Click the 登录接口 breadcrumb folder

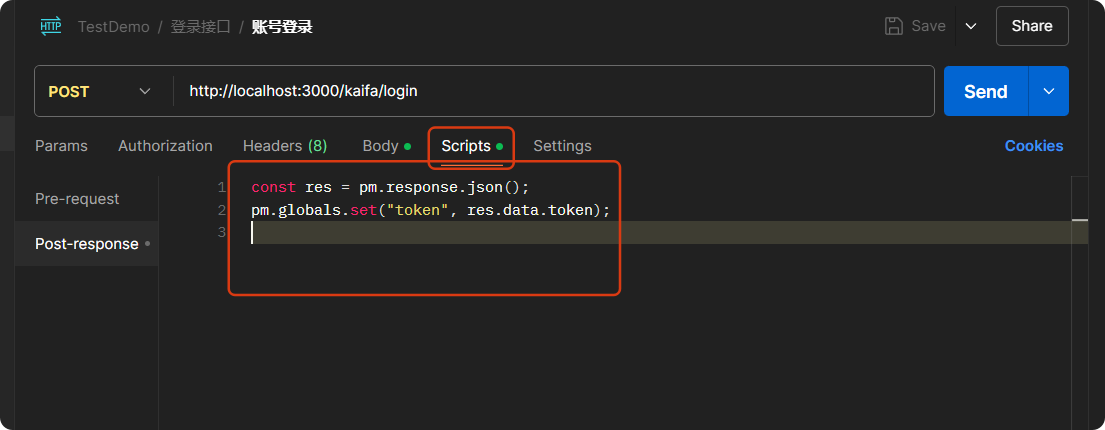[200, 27]
